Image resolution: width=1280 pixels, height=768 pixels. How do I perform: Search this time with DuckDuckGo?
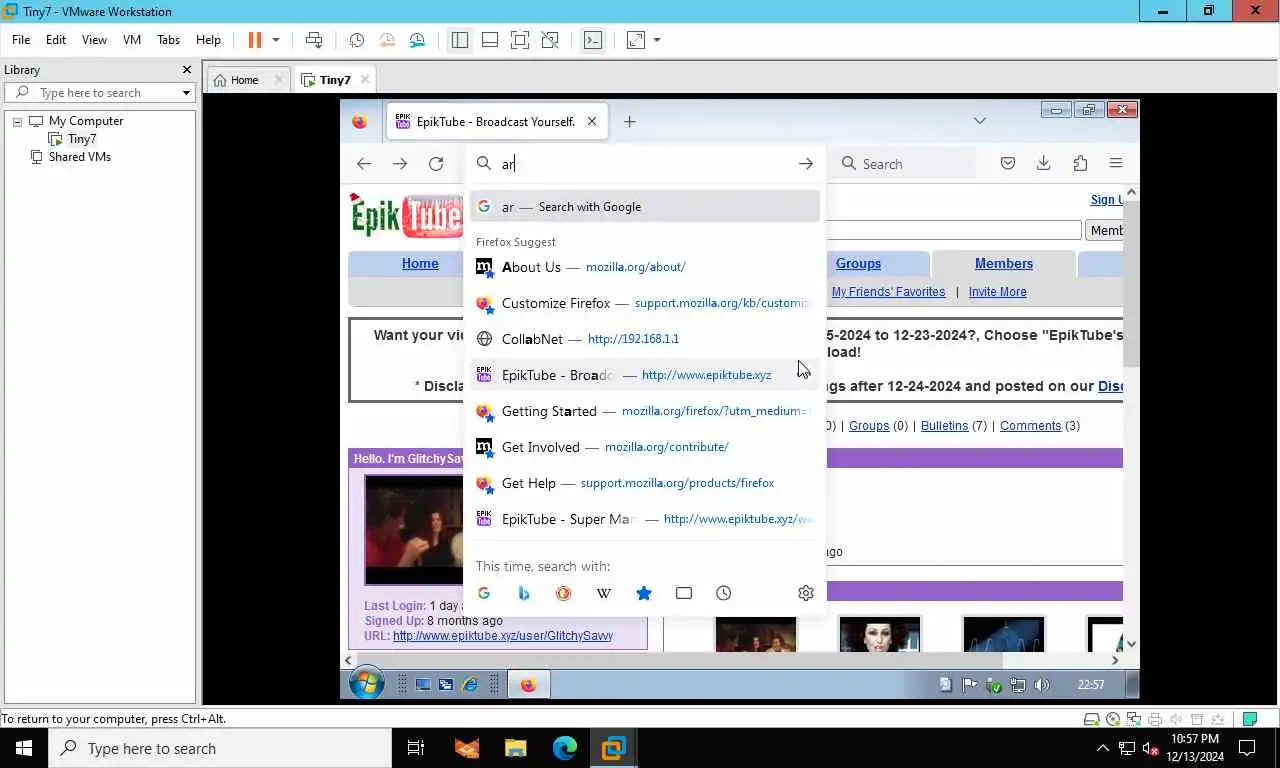coord(564,593)
